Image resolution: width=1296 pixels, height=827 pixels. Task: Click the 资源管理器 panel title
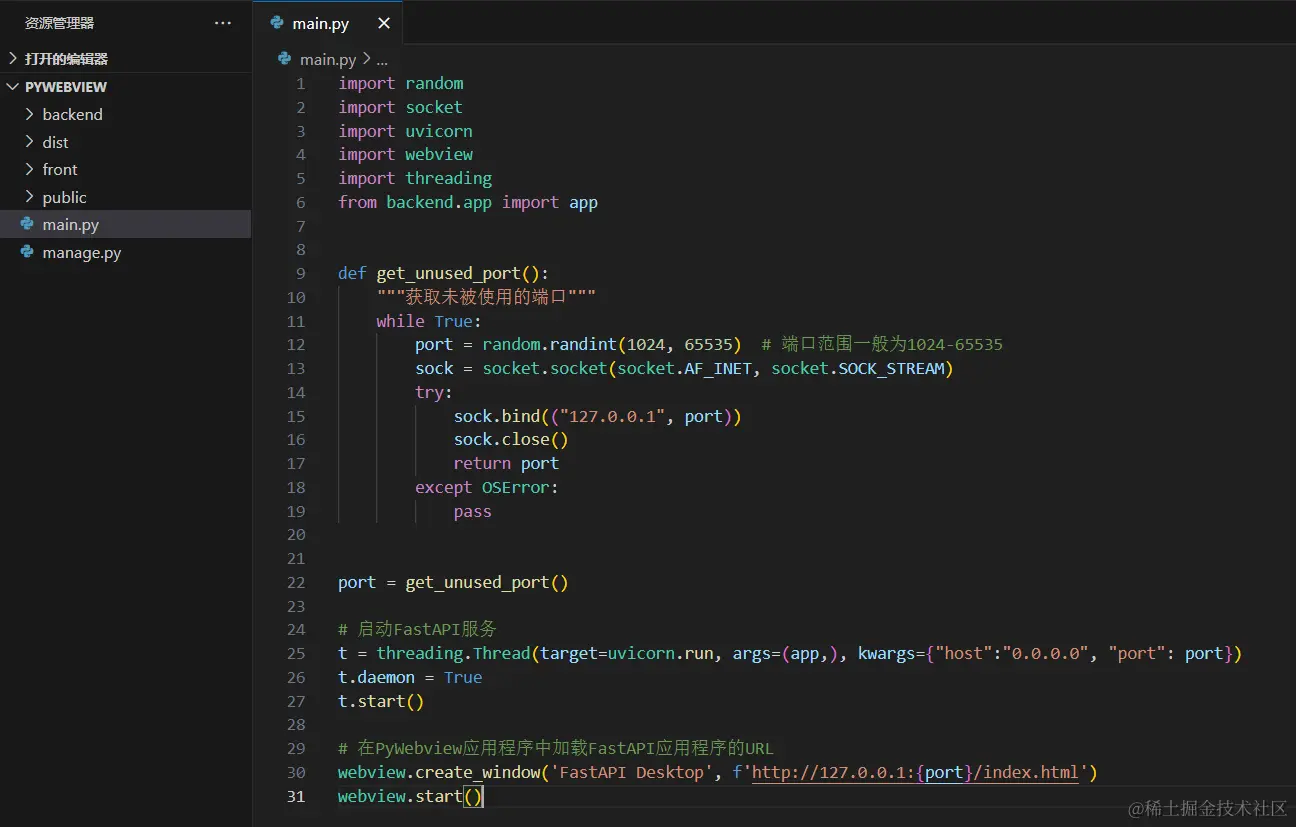tap(60, 23)
